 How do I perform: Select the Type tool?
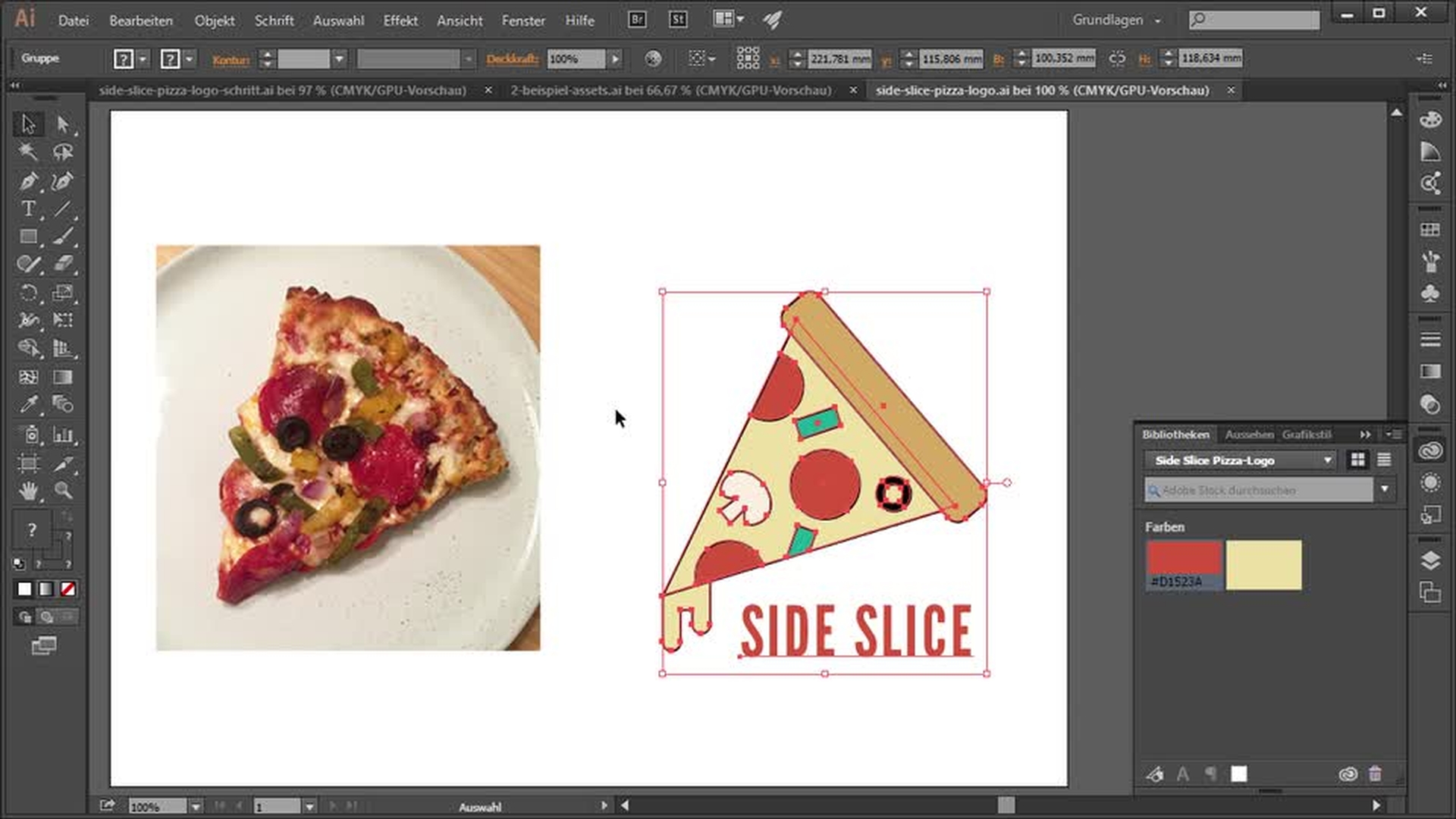pos(28,209)
